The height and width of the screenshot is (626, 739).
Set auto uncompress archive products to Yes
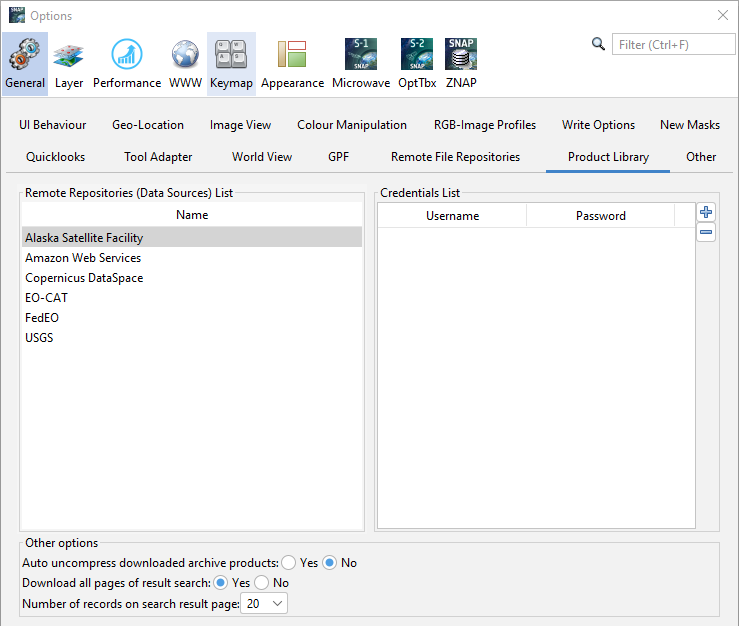point(289,563)
